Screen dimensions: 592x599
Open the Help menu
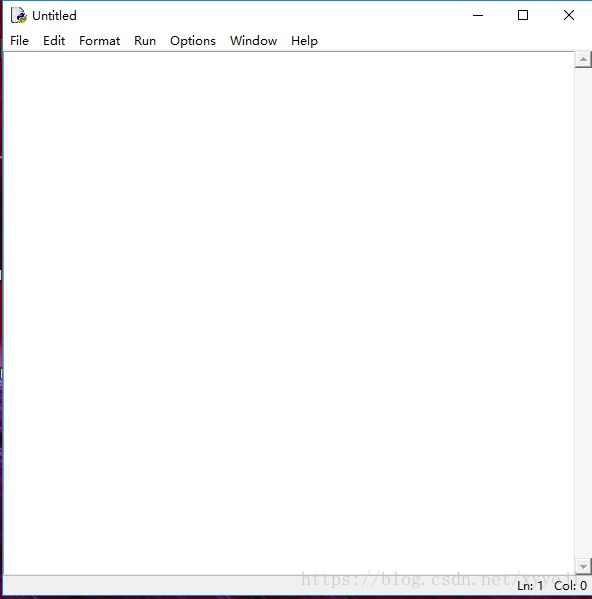tap(304, 40)
